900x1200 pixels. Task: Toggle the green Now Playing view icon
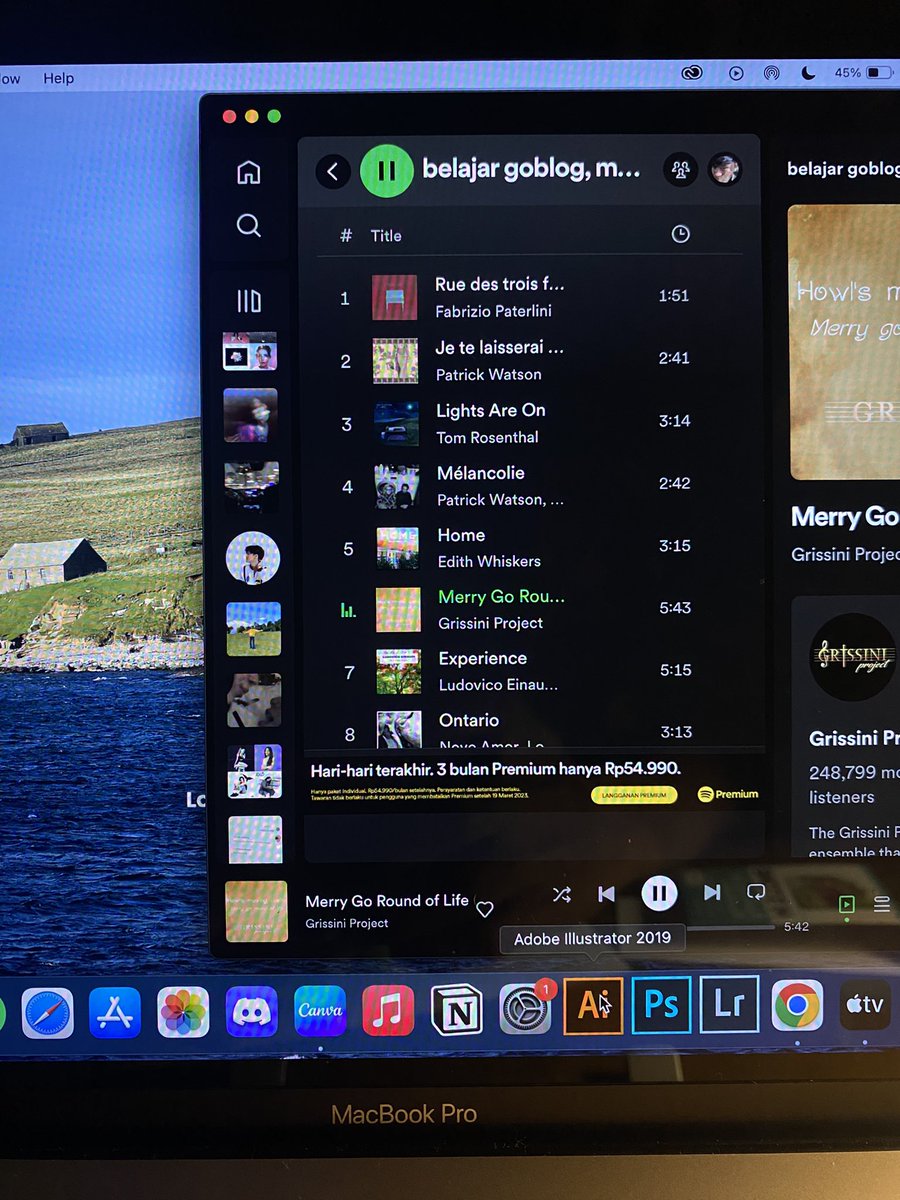coord(846,904)
